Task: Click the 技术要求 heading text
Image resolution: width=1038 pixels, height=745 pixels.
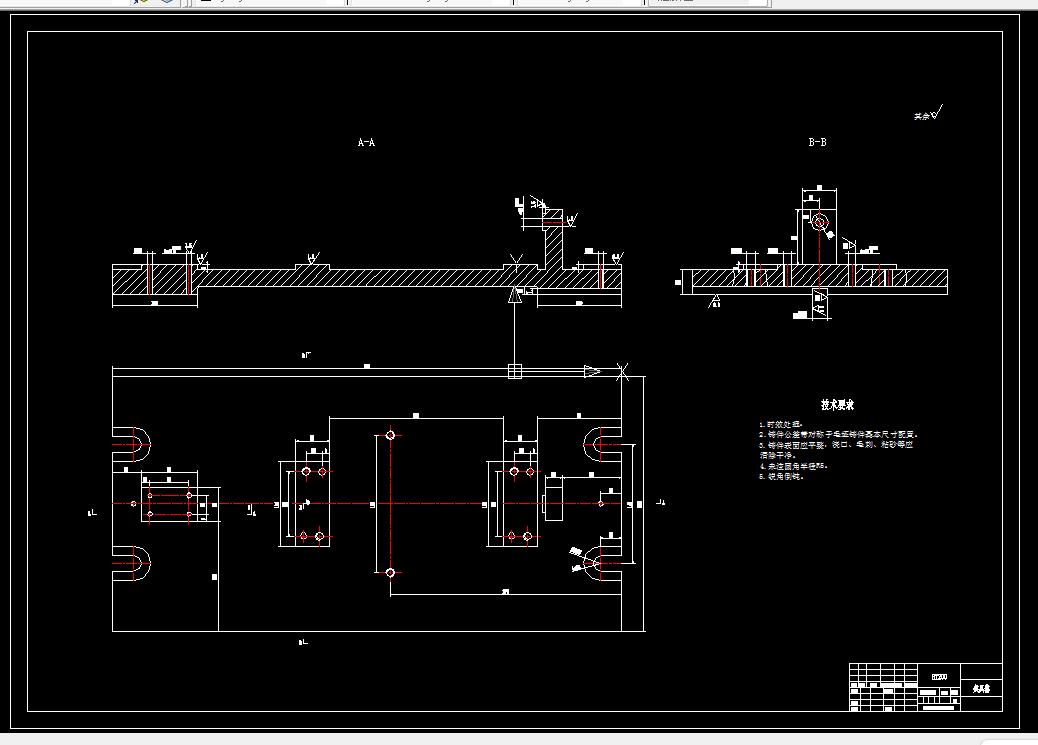Action: 837,405
